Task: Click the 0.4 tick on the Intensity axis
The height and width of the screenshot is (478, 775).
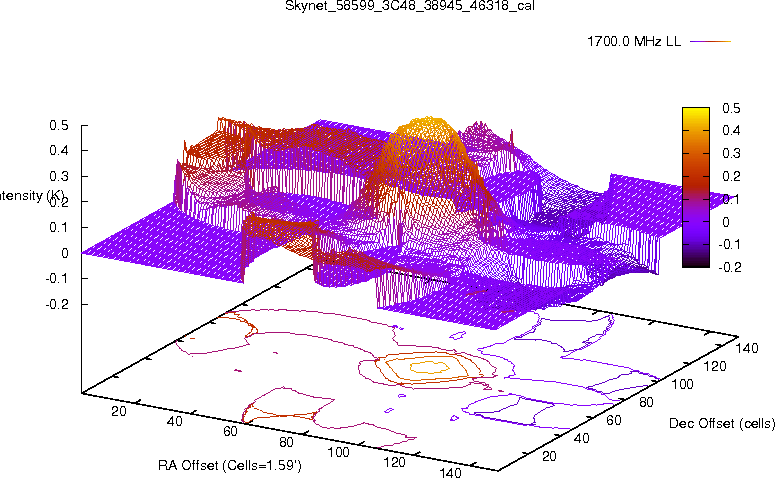Action: pos(59,150)
